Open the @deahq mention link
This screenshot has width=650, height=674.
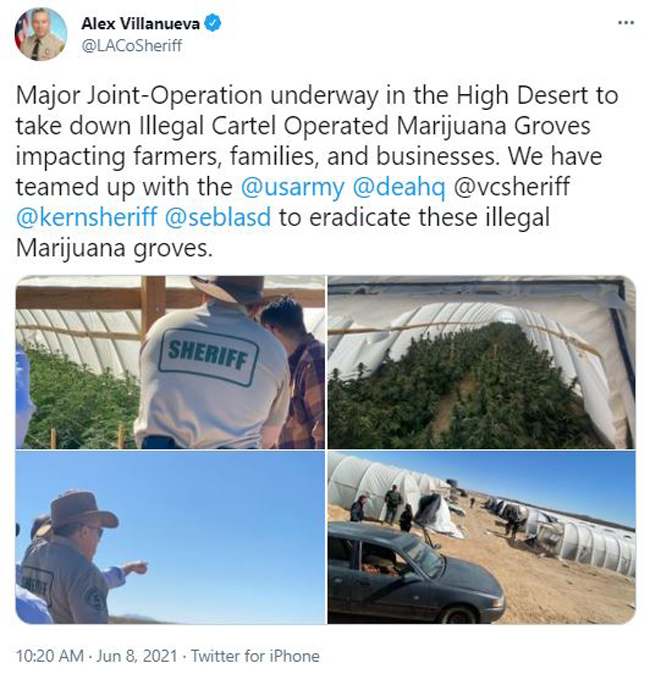[x=399, y=187]
